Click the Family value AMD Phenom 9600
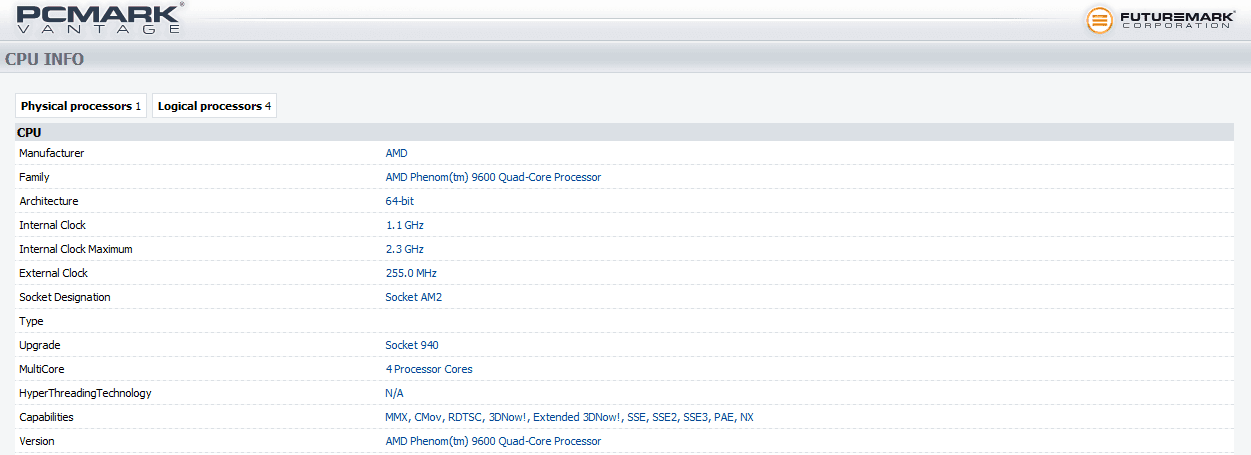 [493, 177]
